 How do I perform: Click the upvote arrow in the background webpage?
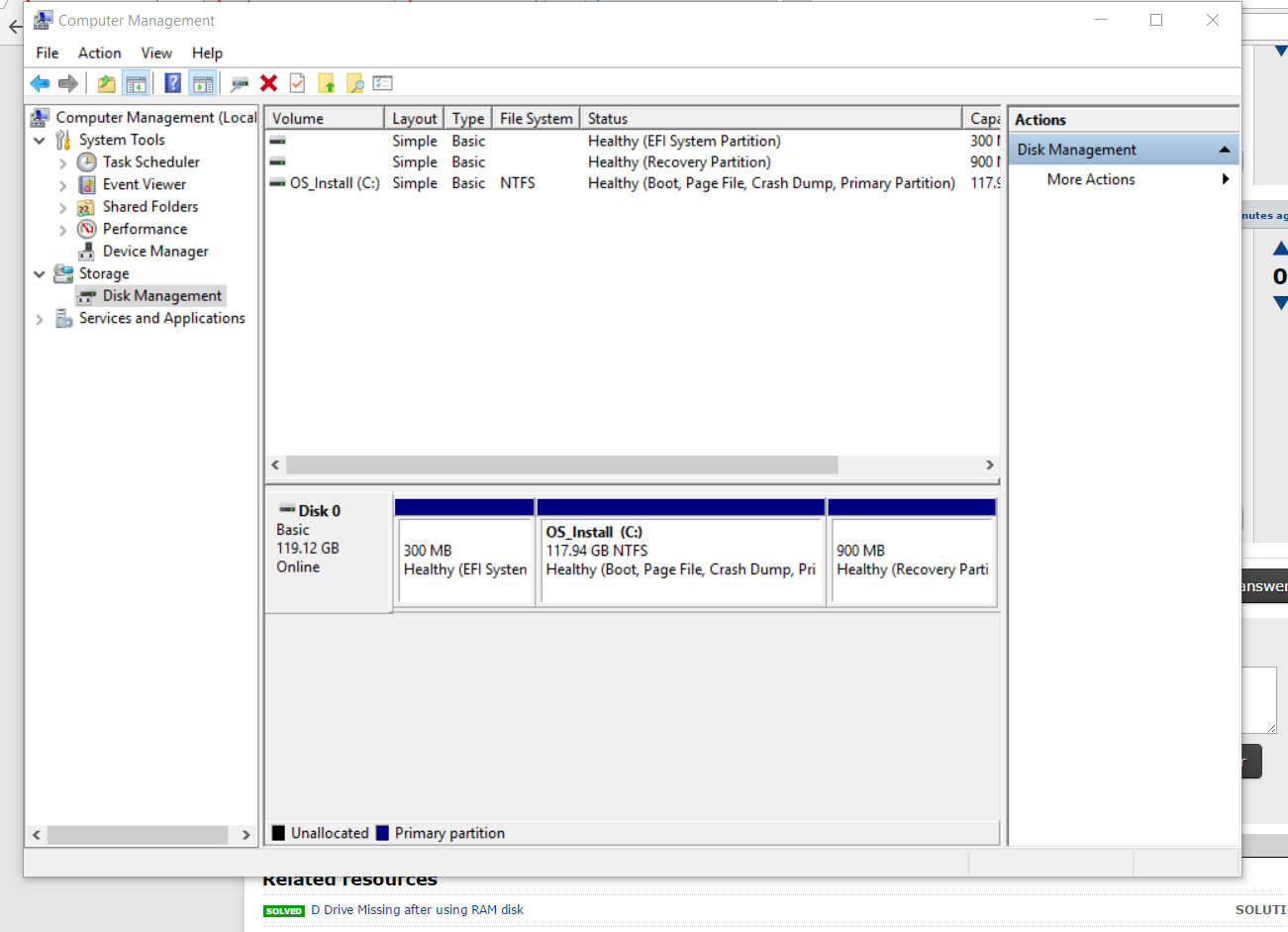(x=1280, y=249)
